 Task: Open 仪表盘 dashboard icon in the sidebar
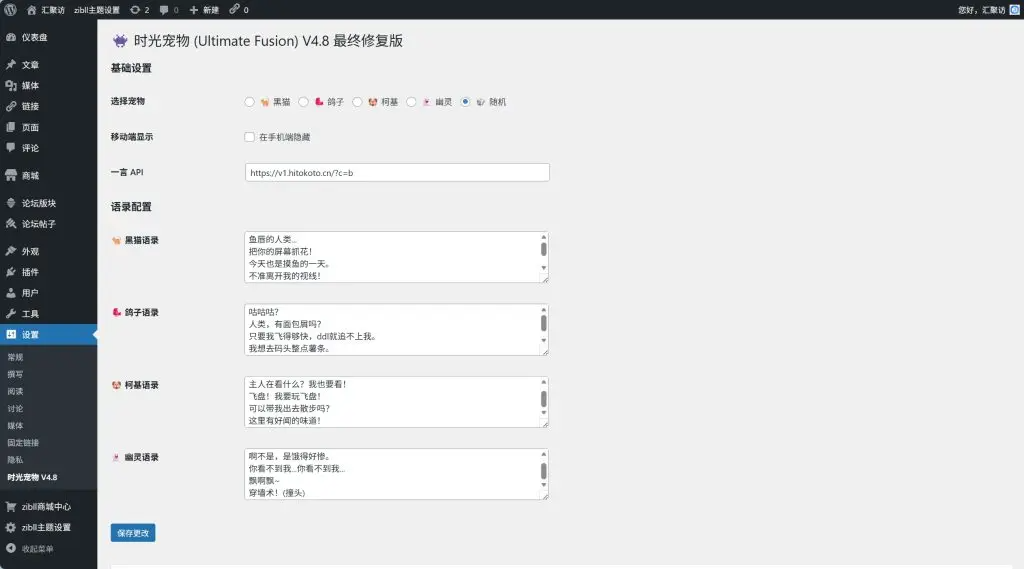[x=11, y=37]
